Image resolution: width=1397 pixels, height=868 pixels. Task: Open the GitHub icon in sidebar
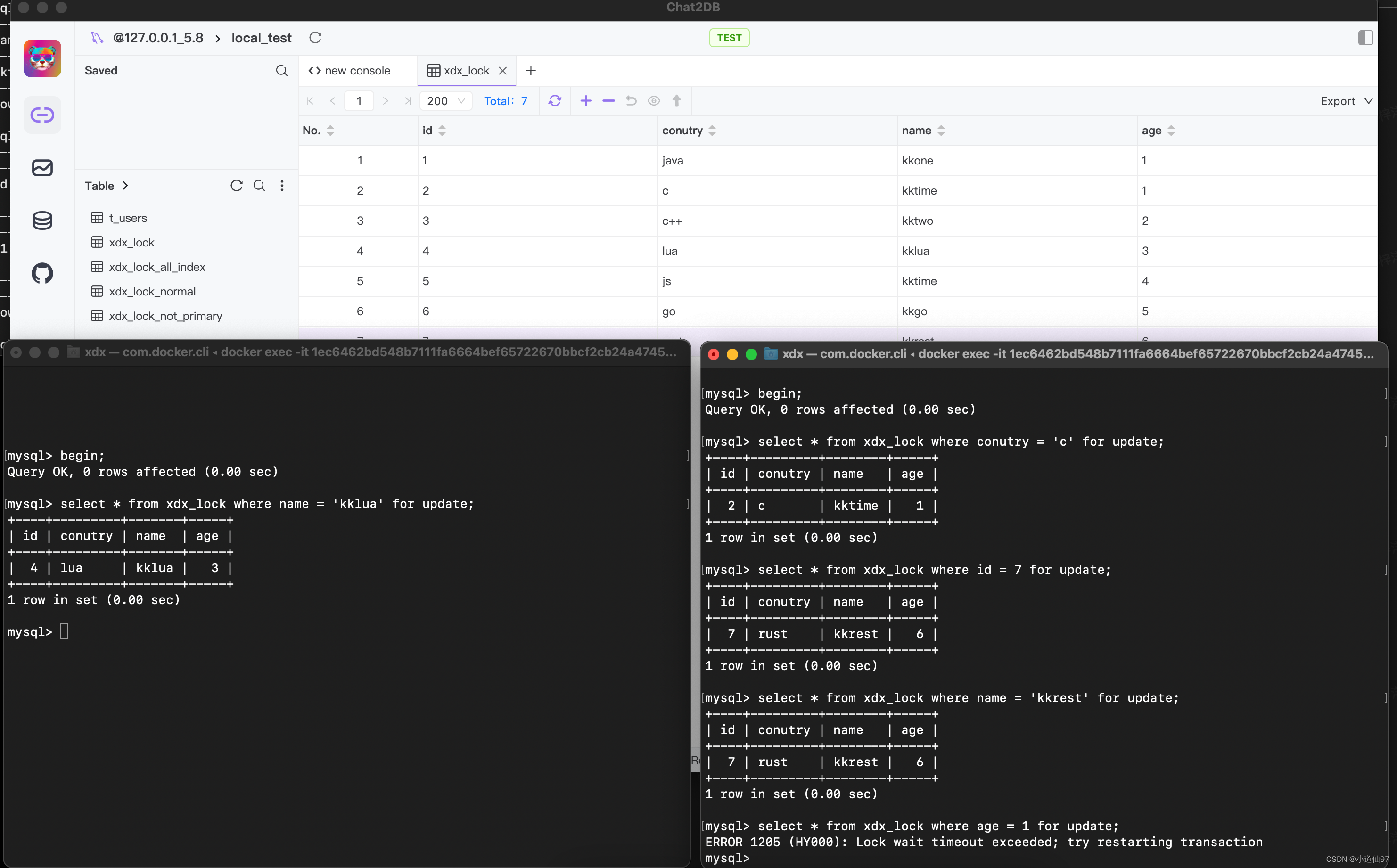tap(42, 273)
